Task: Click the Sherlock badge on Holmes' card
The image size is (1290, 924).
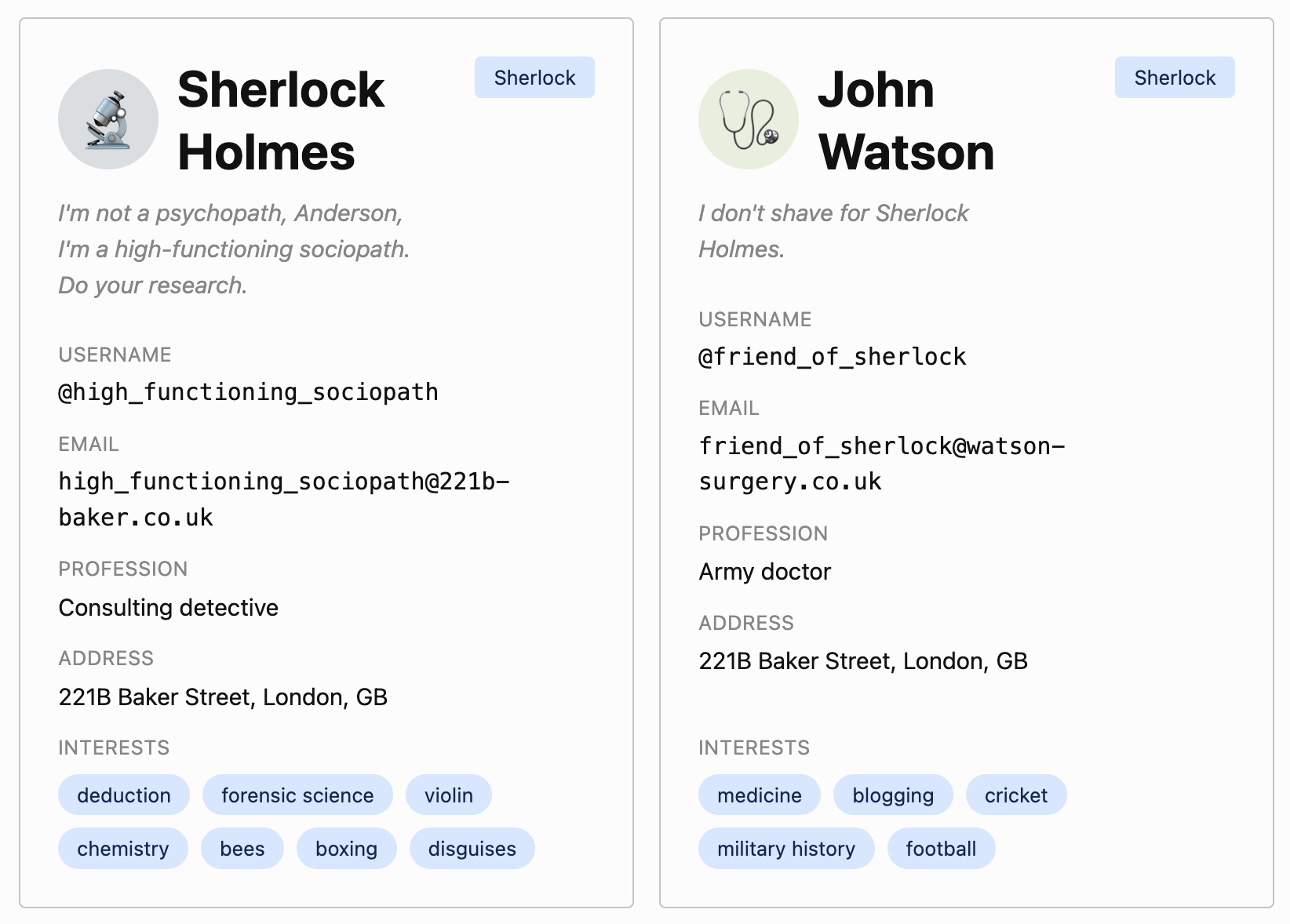Action: [534, 78]
